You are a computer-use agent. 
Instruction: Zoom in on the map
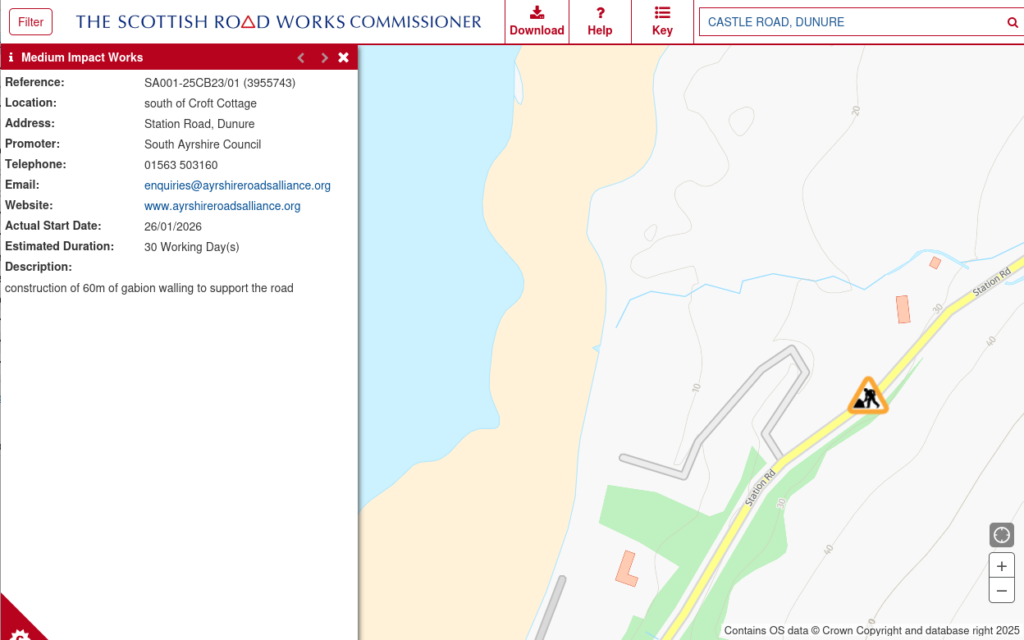coord(1001,565)
